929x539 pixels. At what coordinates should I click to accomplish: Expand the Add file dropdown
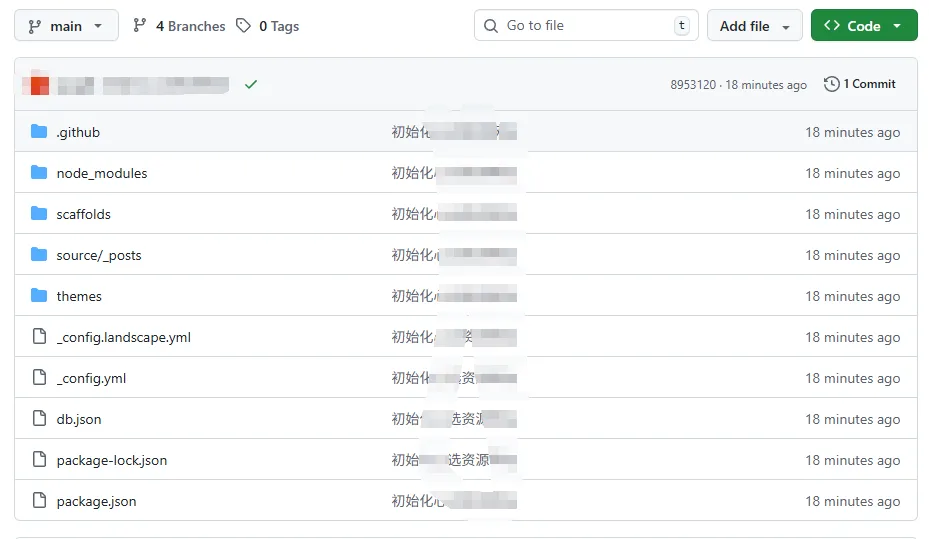coord(754,26)
